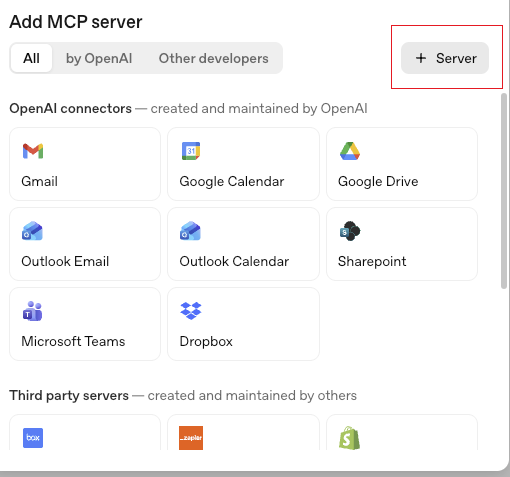510x477 pixels.
Task: Click the Outlook Calendar label text
Action: coord(234,261)
